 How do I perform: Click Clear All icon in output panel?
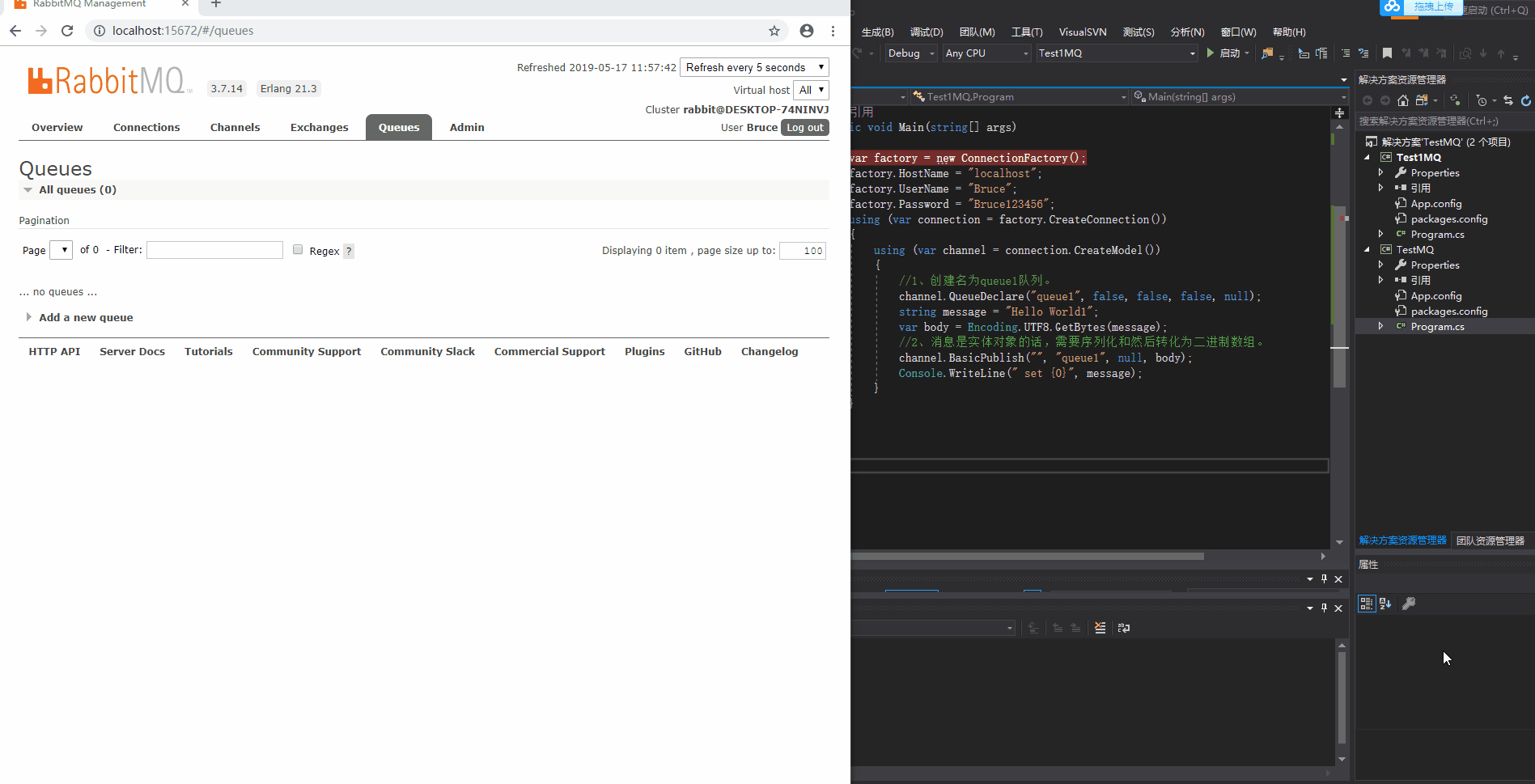coord(1100,628)
